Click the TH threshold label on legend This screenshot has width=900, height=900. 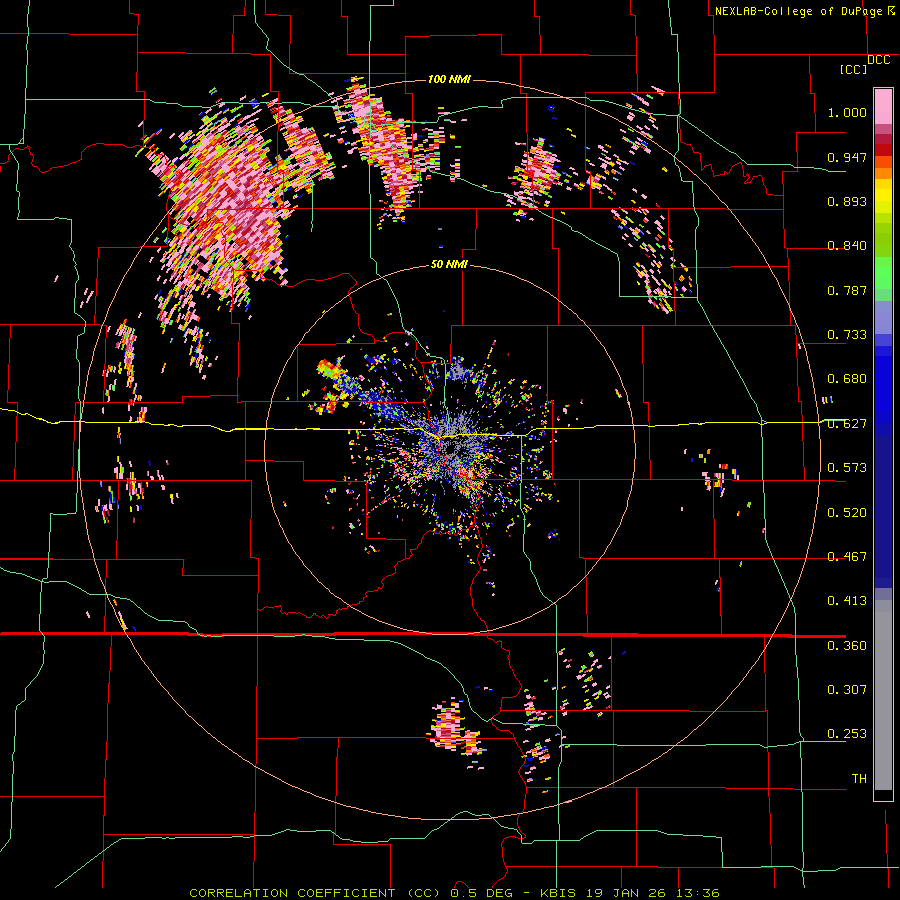[859, 779]
